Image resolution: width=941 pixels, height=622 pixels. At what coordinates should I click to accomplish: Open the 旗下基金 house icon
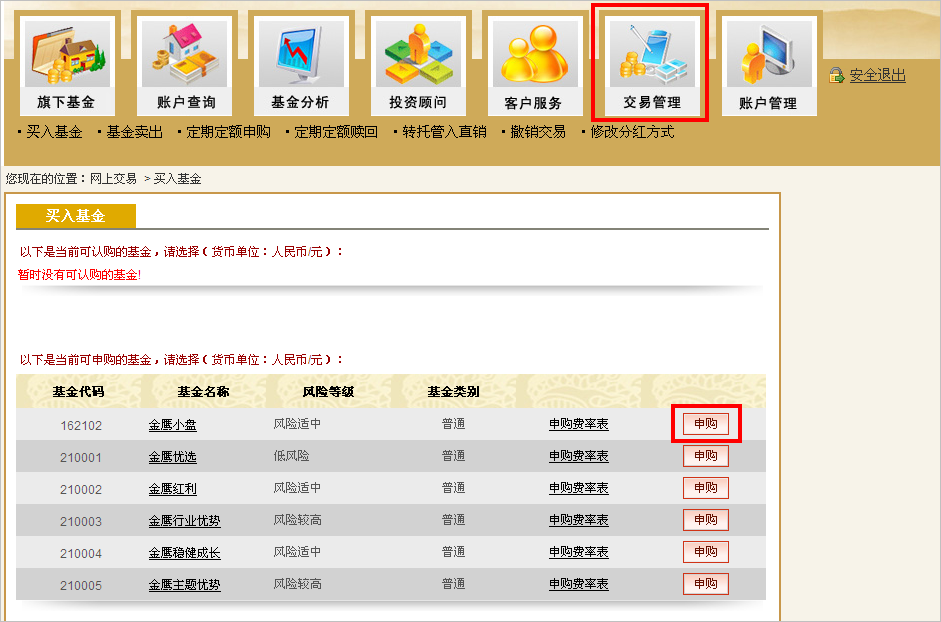tap(67, 54)
